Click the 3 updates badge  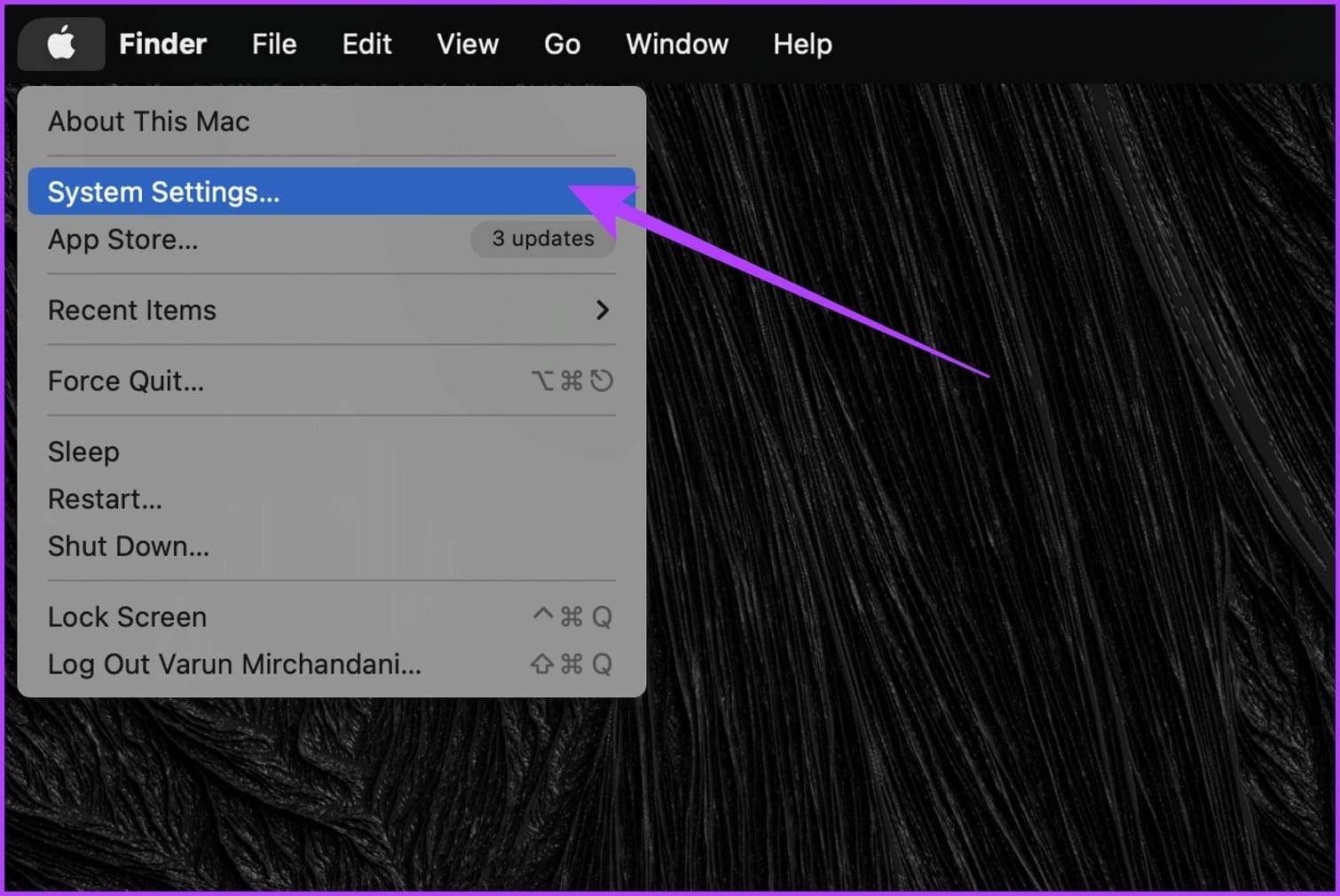(543, 239)
